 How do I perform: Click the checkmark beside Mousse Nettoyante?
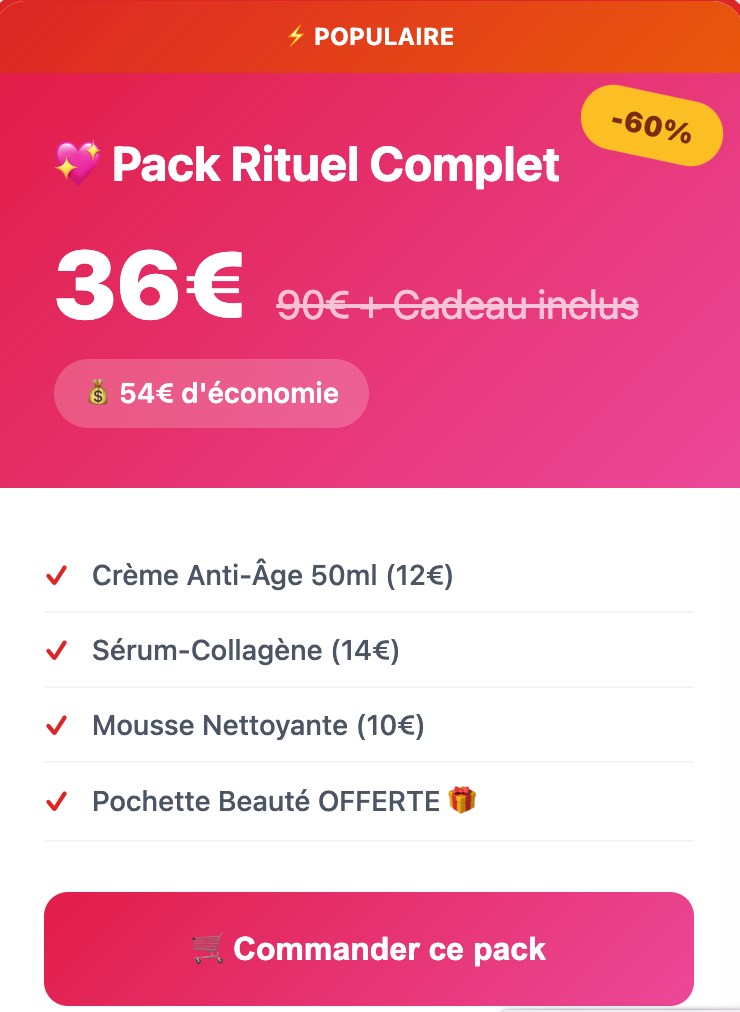(x=57, y=726)
